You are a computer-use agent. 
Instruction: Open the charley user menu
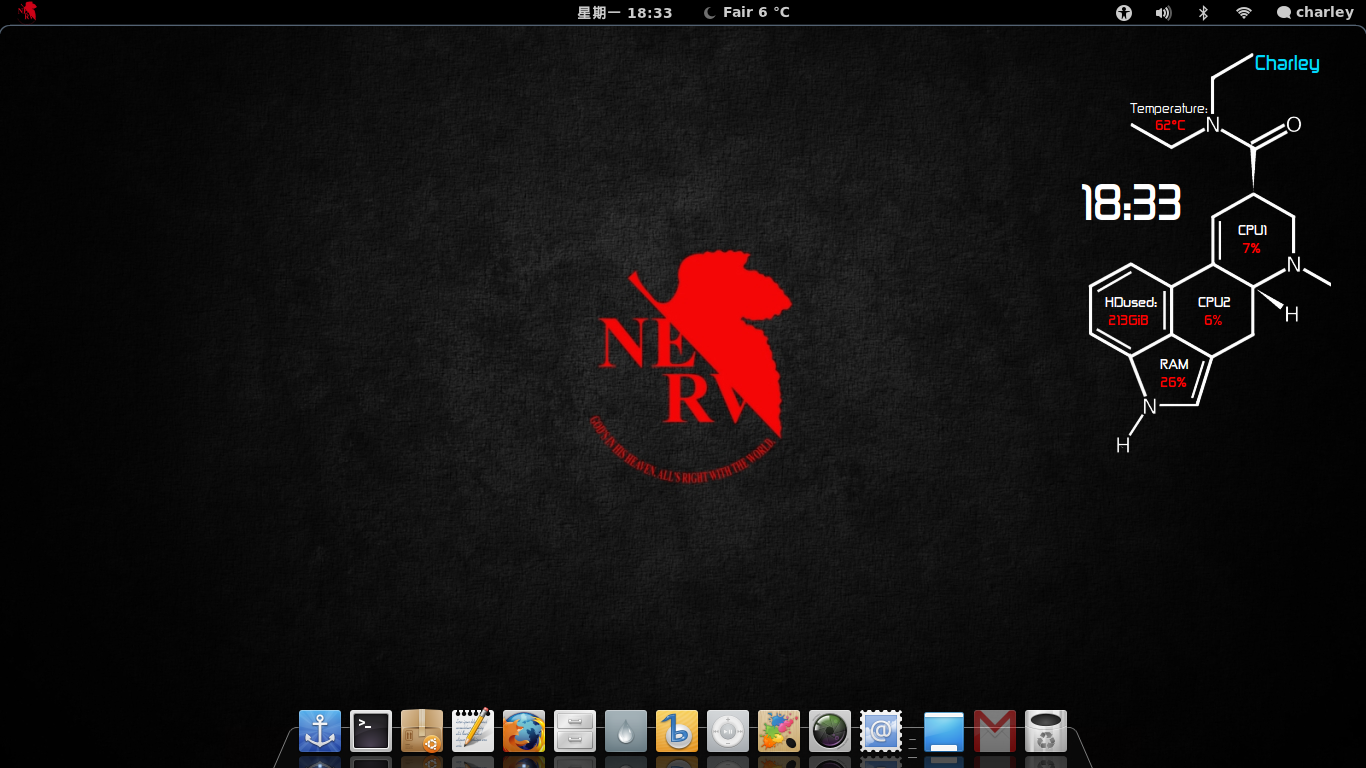coord(1315,13)
